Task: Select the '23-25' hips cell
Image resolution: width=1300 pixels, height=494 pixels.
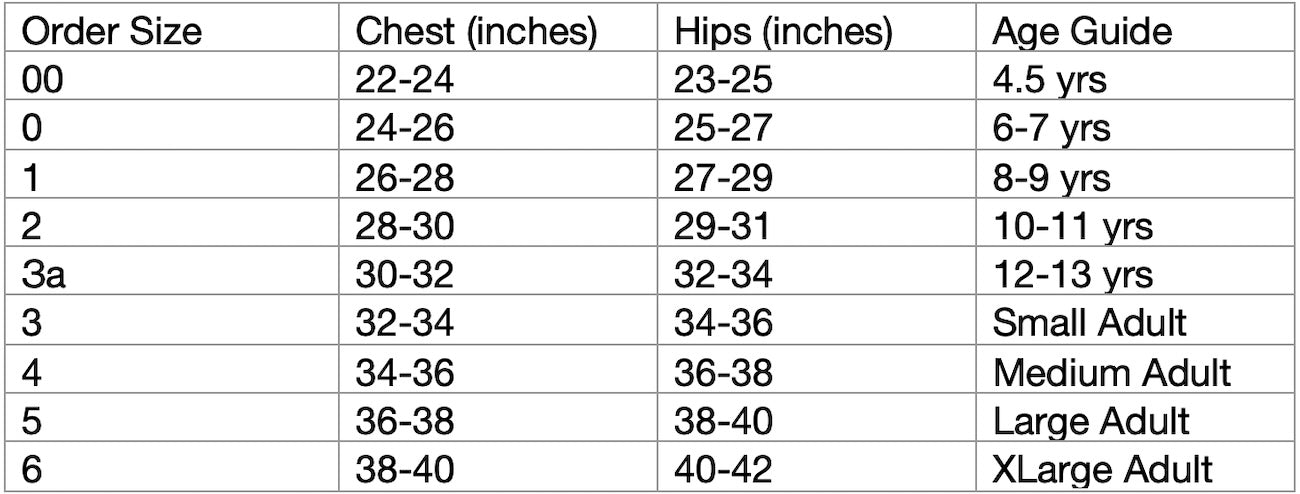Action: [723, 80]
